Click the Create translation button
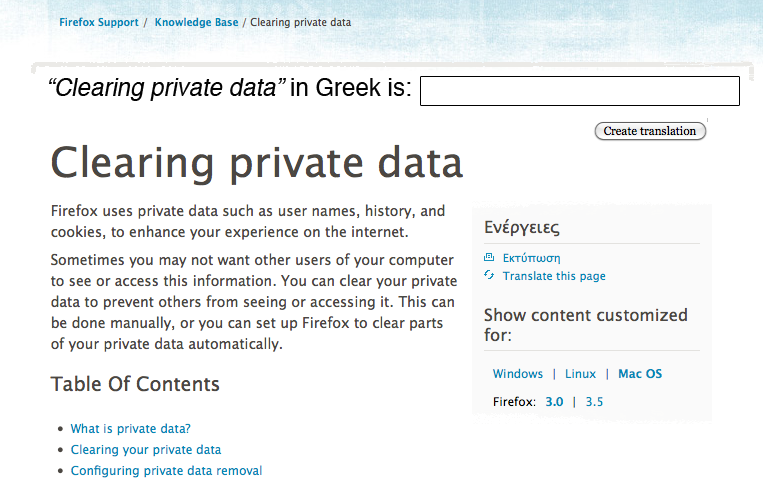 (x=650, y=131)
